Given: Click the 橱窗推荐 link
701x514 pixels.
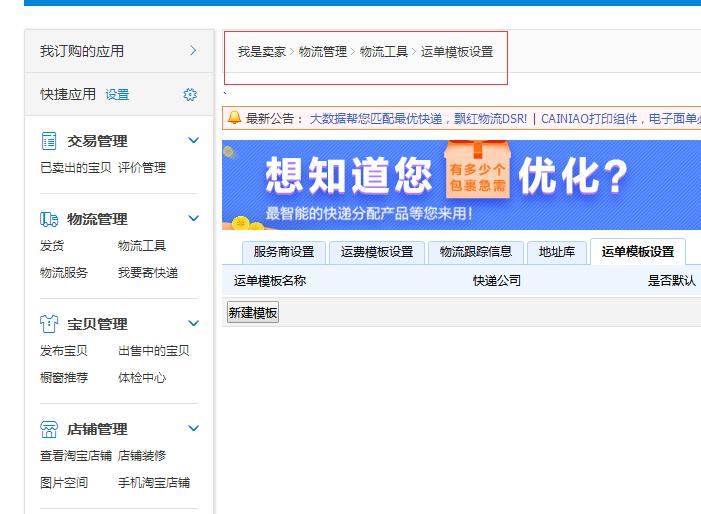Looking at the screenshot, I should tap(64, 378).
